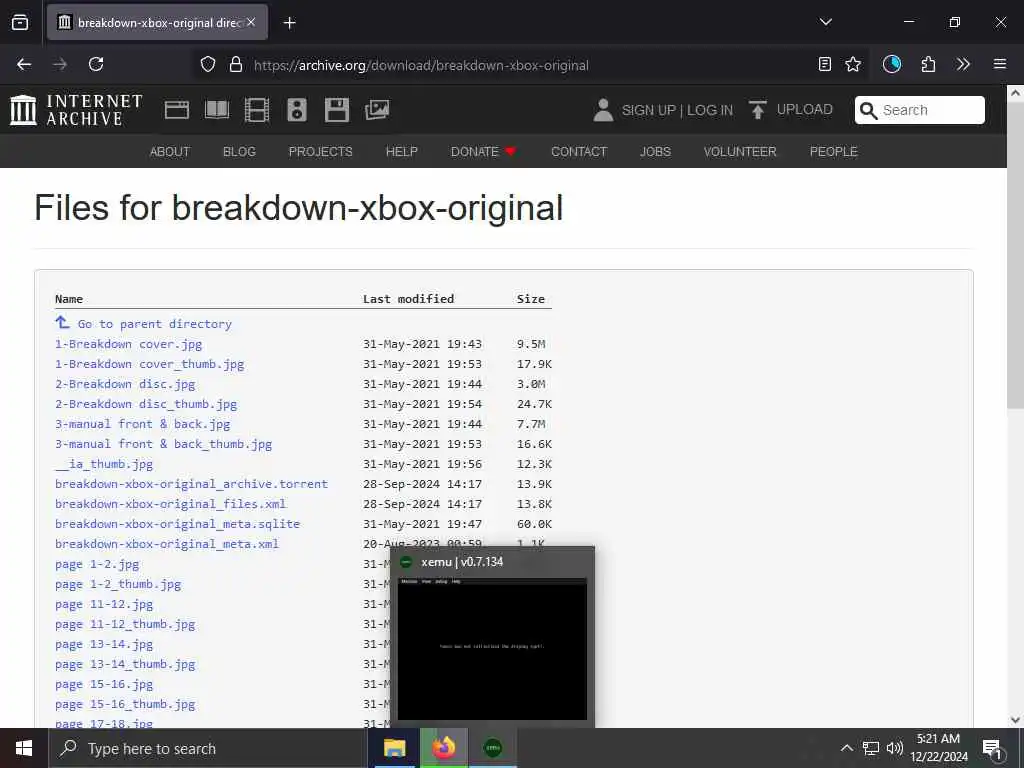Open Firefox View icon
The height and width of the screenshot is (768, 1024).
pos(20,22)
